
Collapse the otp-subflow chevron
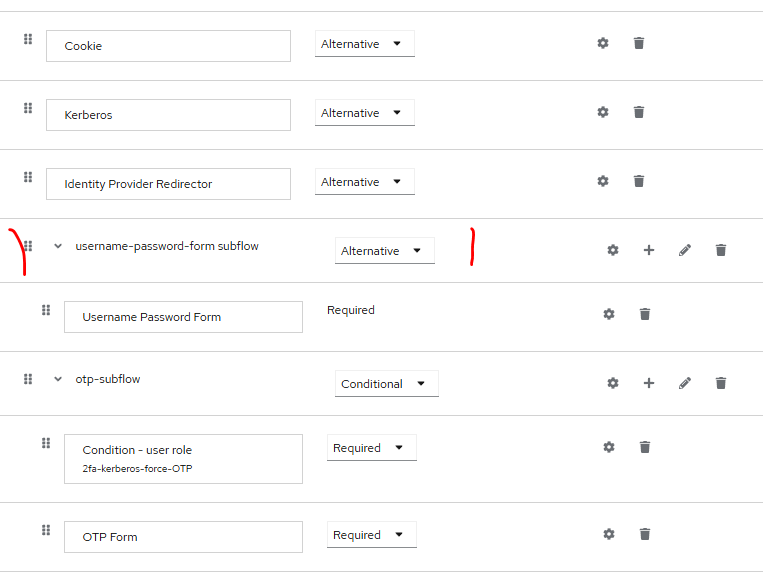click(x=58, y=379)
